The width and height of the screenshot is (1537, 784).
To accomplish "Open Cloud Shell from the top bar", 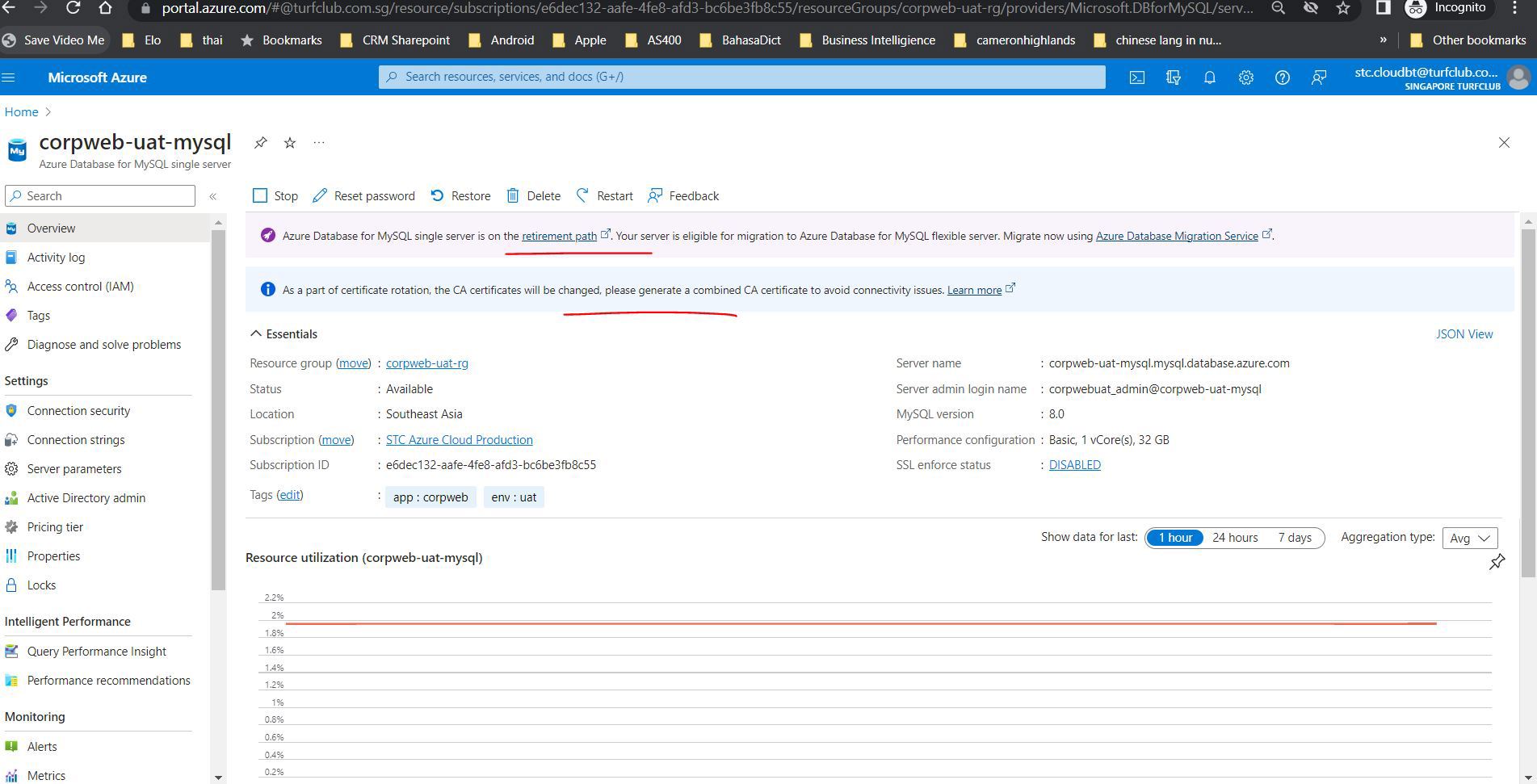I will (1137, 77).
